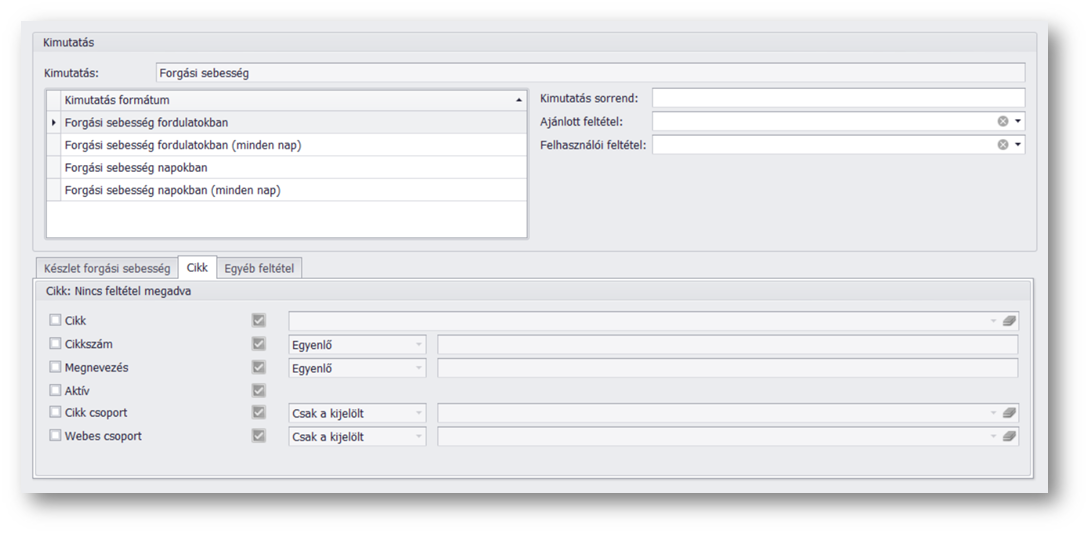Check the Webes csoport checkbox
Viewport: 1090px width, 535px height.
55,436
